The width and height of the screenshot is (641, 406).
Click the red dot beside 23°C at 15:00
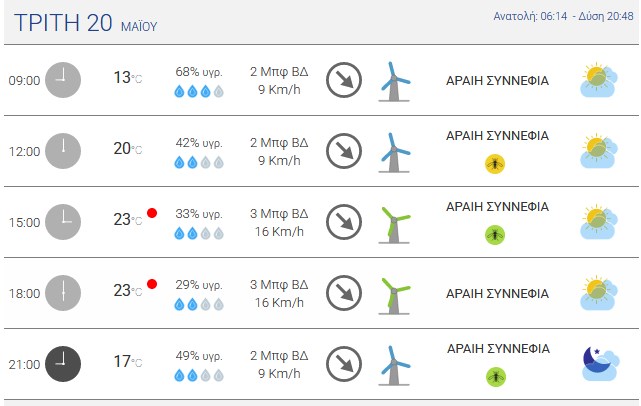pyautogui.click(x=152, y=213)
